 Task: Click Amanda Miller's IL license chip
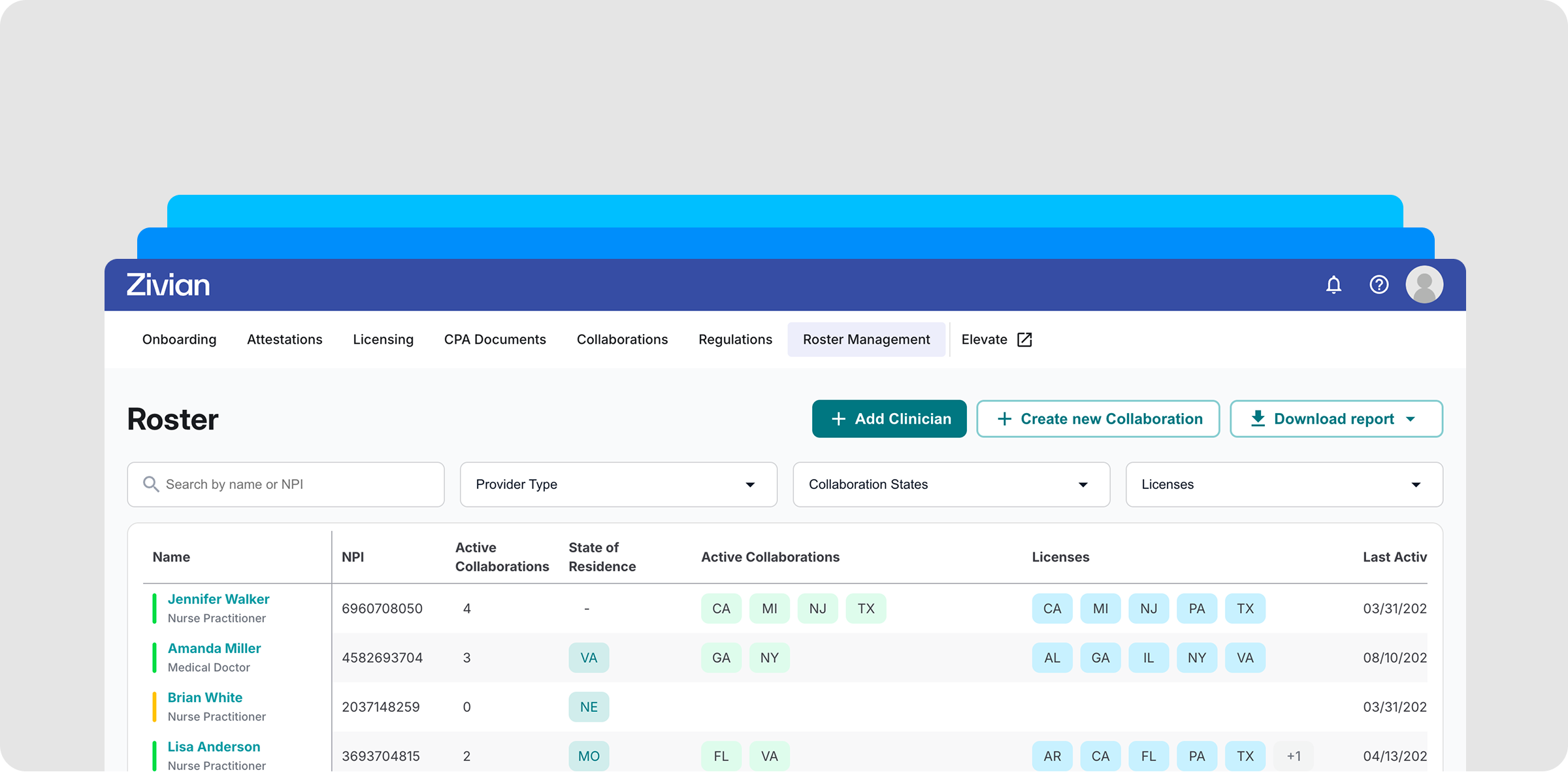coord(1149,658)
